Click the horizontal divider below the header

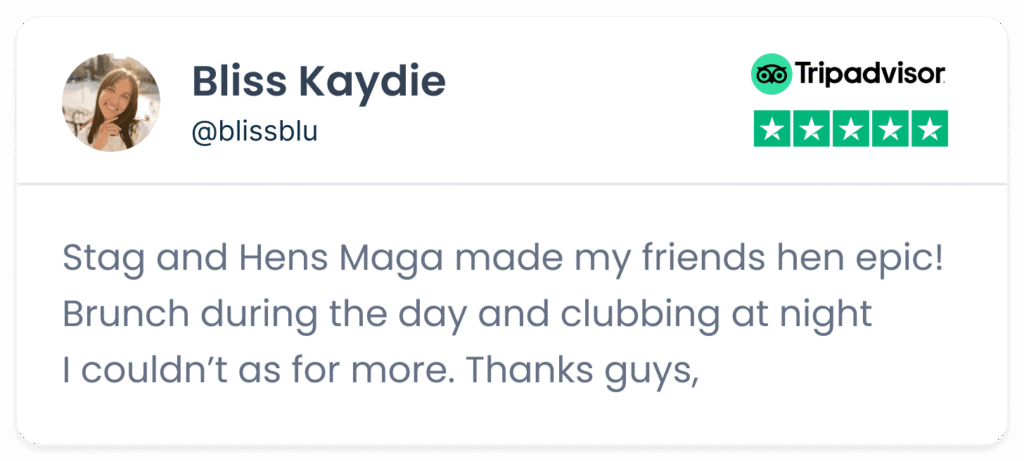point(512,184)
